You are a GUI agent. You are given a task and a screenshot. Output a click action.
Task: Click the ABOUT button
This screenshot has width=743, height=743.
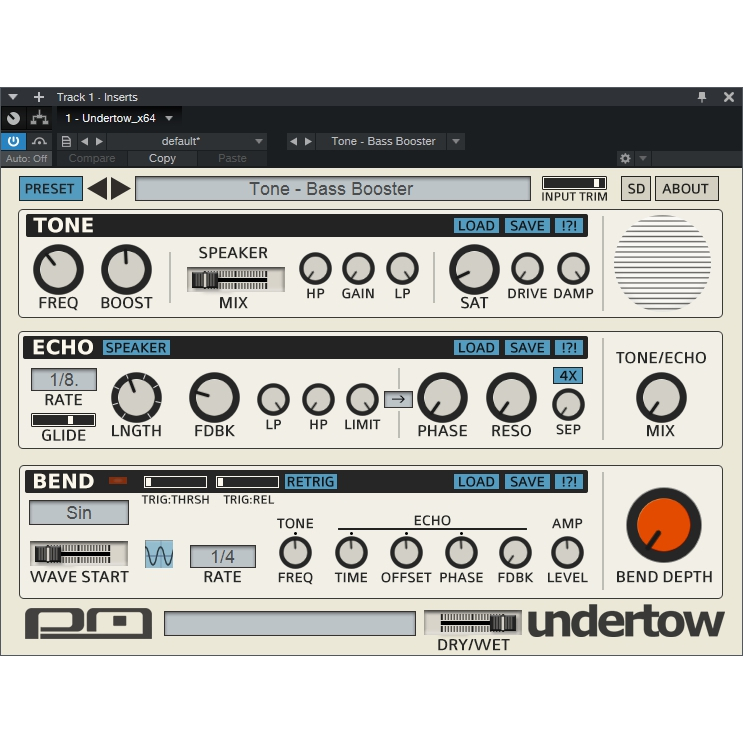click(685, 189)
